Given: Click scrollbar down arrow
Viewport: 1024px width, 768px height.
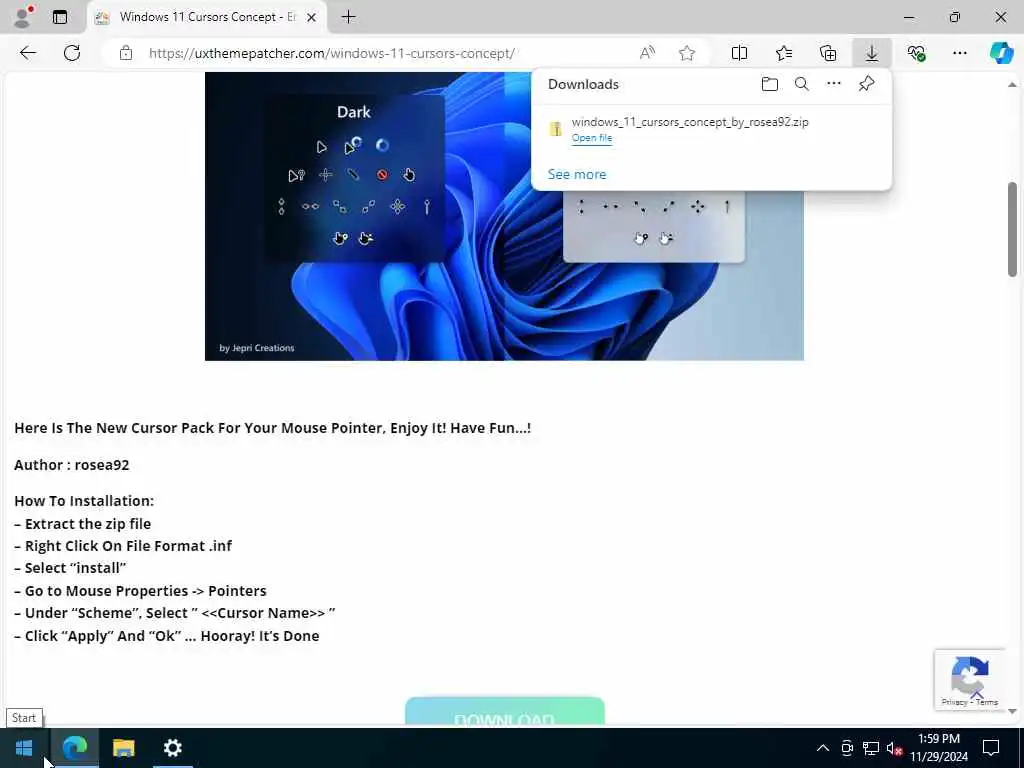Looking at the screenshot, I should click(1012, 711).
